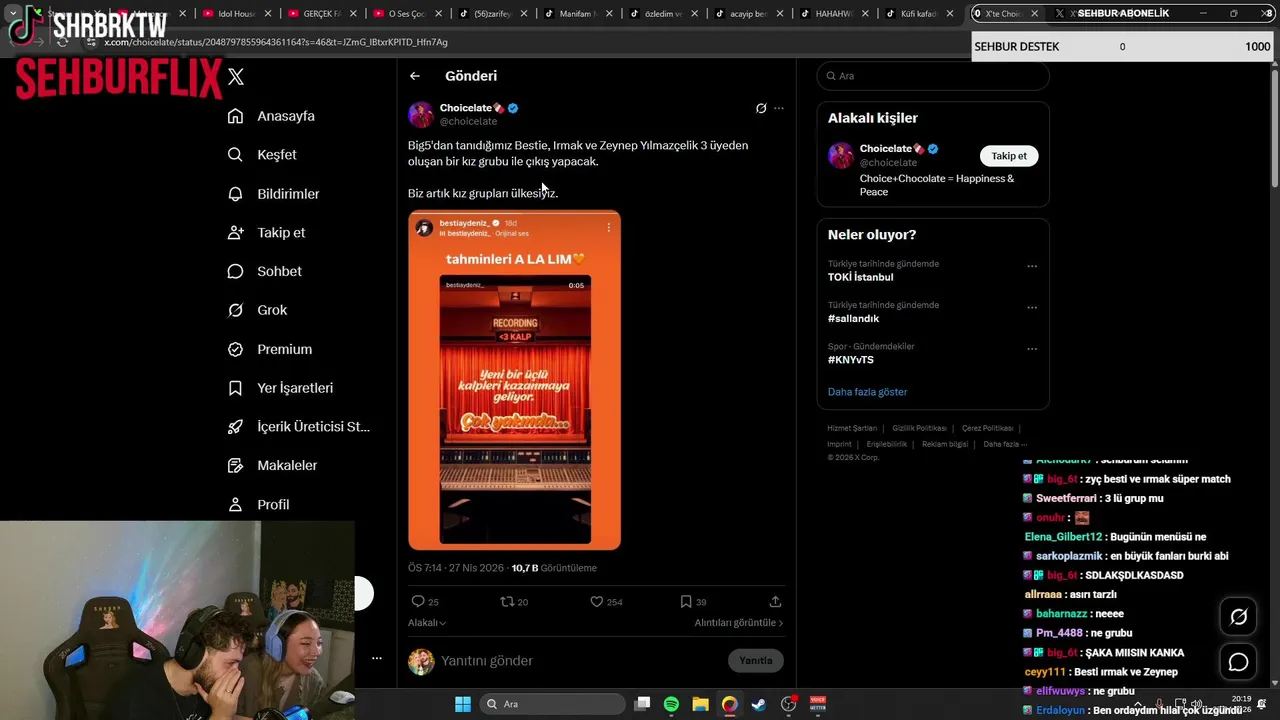The height and width of the screenshot is (720, 1280).
Task: Open Task View on the taskbar
Action: pos(642,704)
